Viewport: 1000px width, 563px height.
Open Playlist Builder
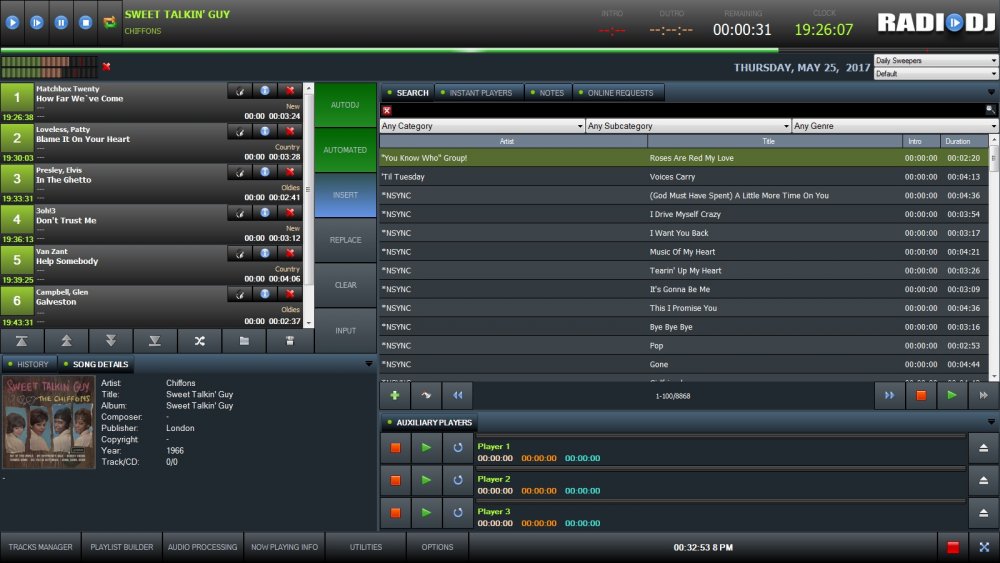(122, 547)
